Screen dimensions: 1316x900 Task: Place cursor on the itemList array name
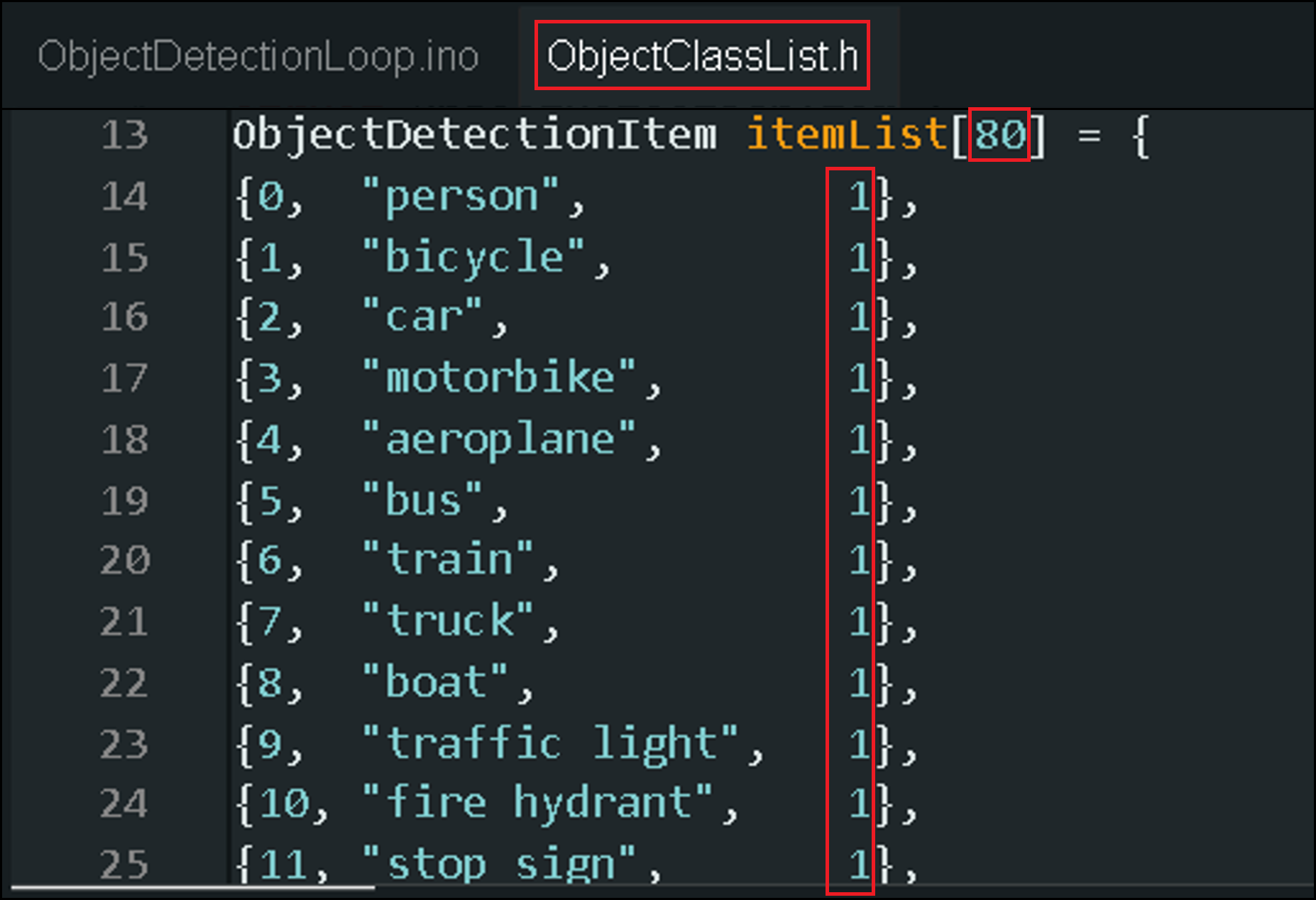[847, 134]
